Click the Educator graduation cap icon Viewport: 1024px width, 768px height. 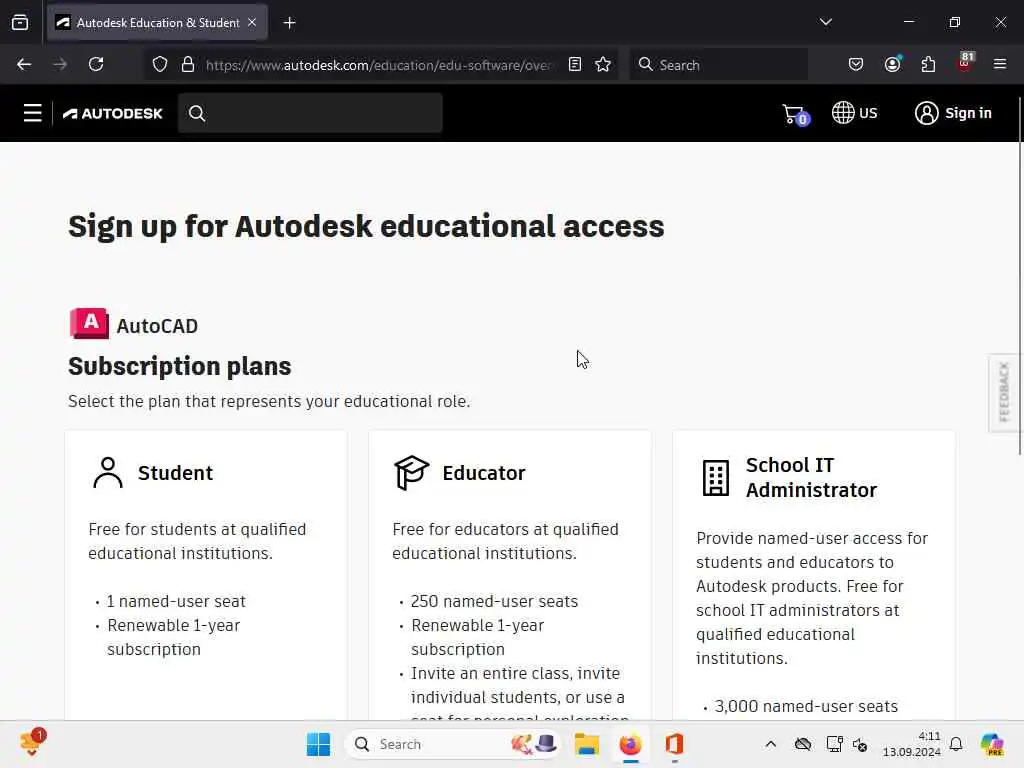point(411,472)
